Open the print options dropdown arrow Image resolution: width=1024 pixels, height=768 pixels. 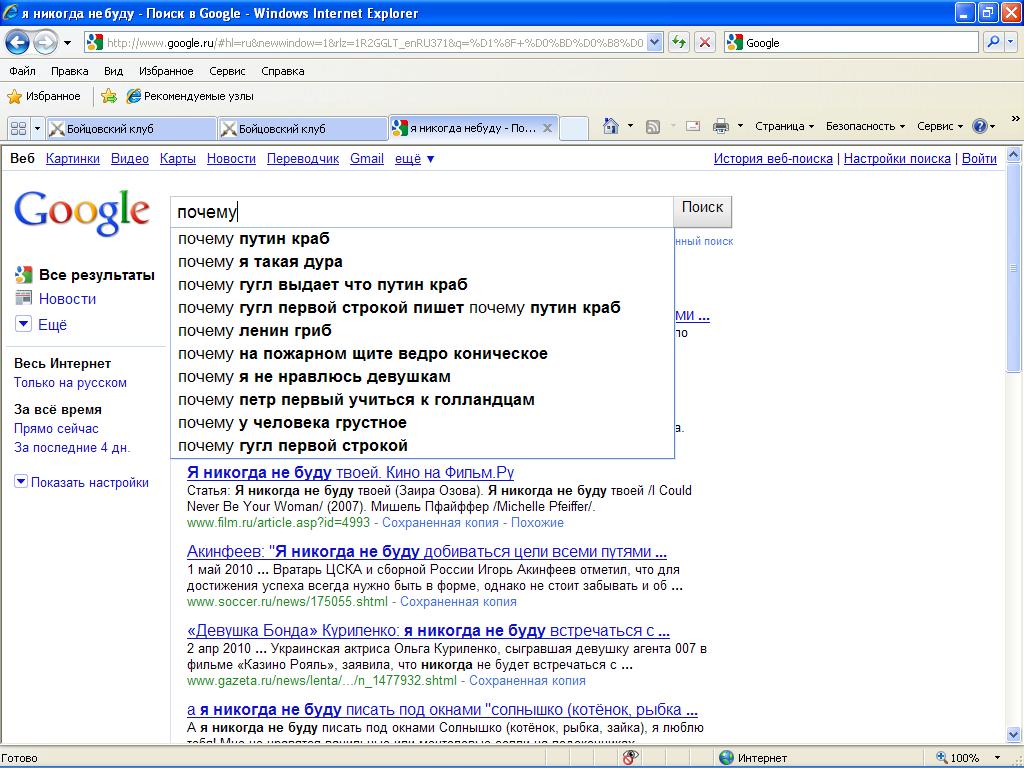[740, 126]
